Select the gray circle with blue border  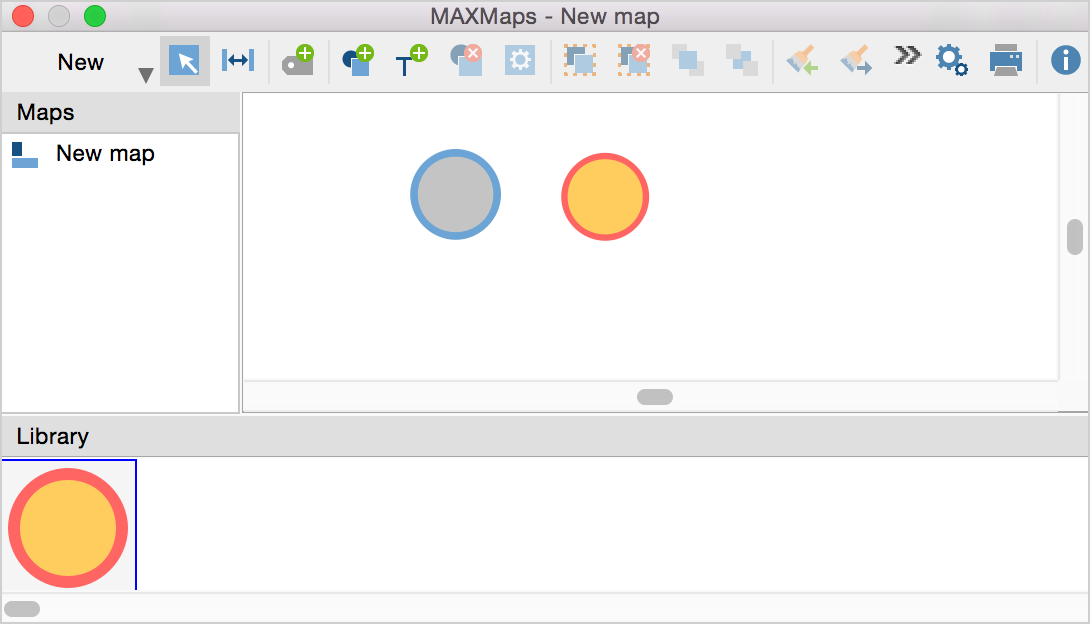point(455,195)
